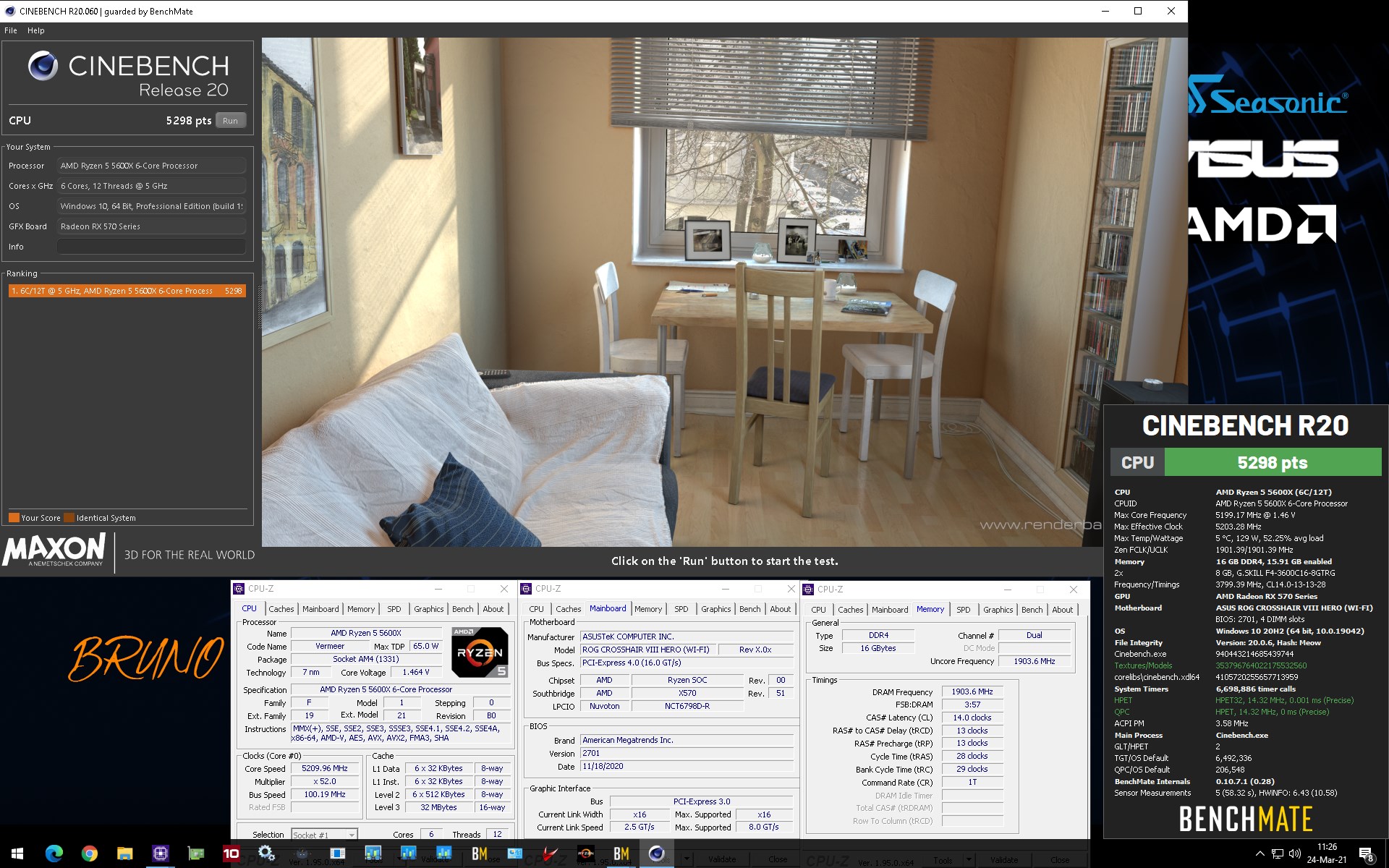Image resolution: width=1389 pixels, height=868 pixels.
Task: Click the MAXON logo at bottom left
Action: tap(54, 551)
